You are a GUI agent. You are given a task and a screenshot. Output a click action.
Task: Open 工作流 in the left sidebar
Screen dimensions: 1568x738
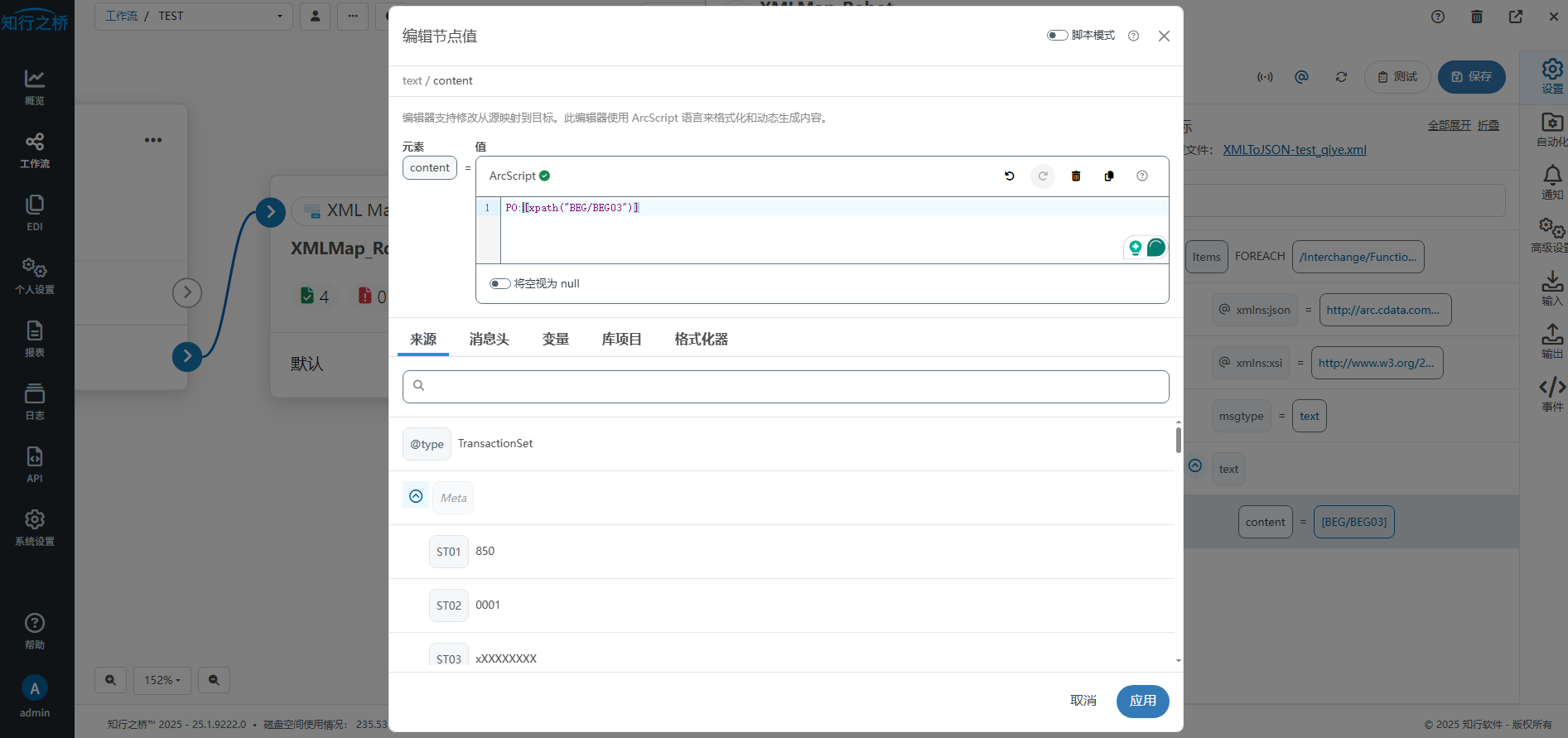coord(35,150)
